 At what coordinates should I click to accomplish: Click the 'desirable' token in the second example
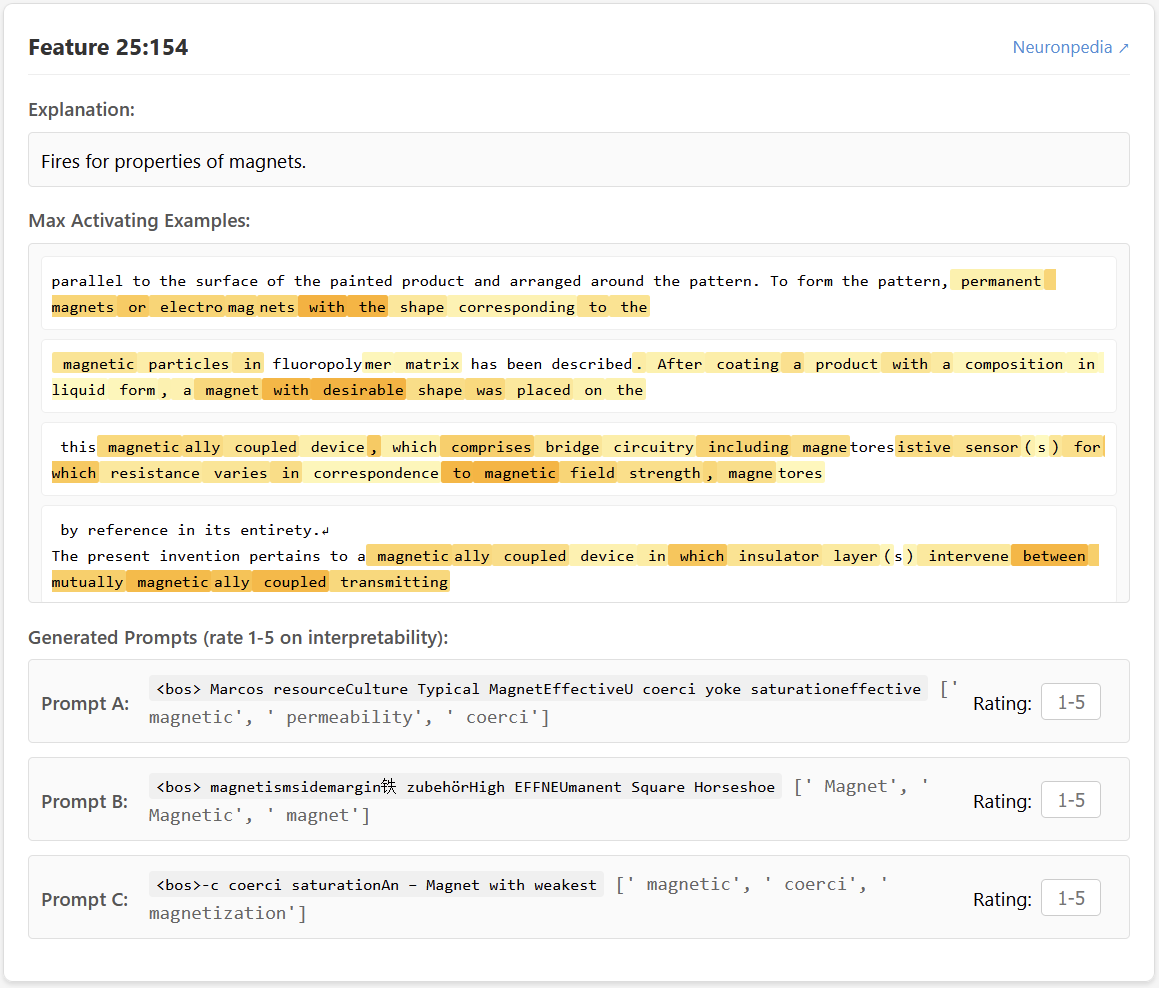tap(363, 390)
